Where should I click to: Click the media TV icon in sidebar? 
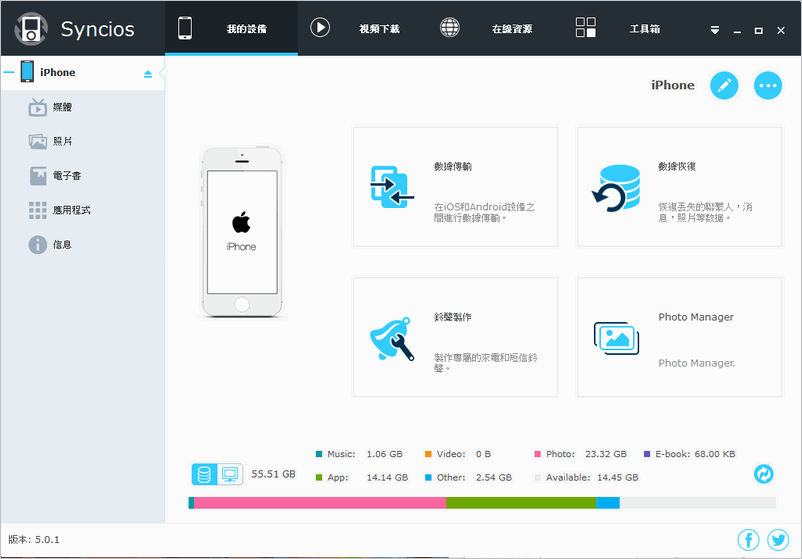pyautogui.click(x=37, y=107)
